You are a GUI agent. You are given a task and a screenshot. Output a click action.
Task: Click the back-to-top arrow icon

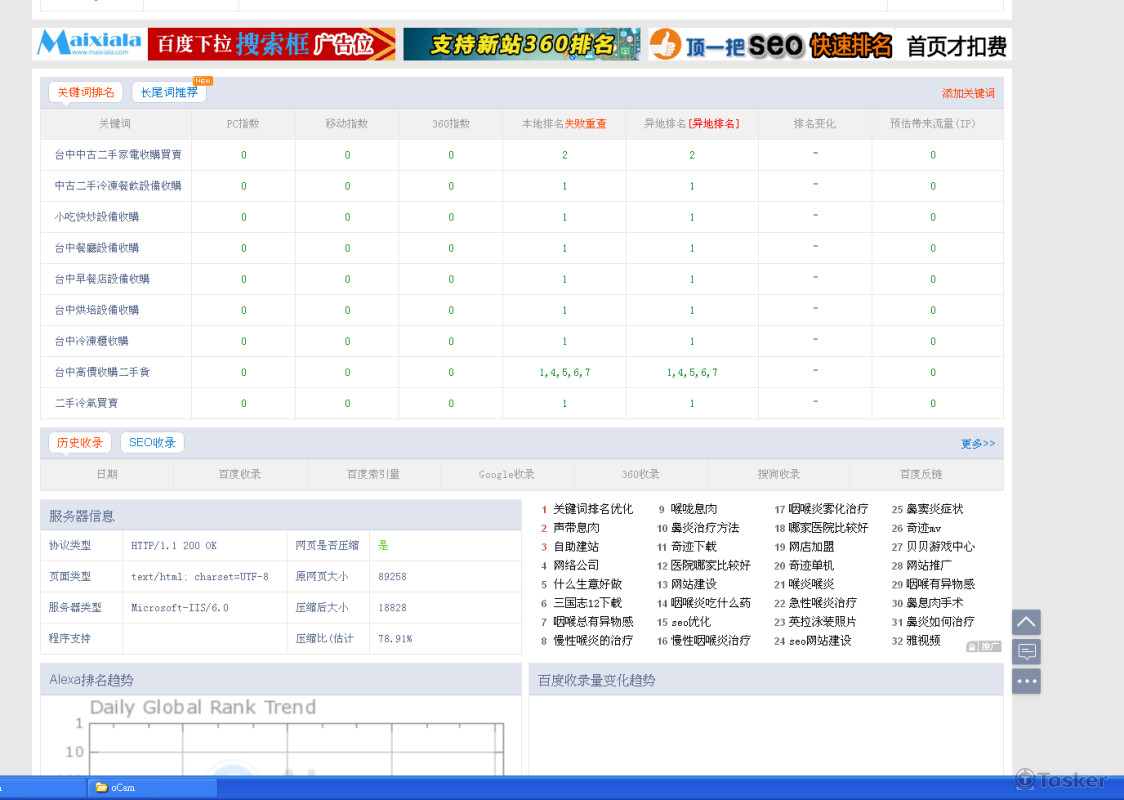[x=1026, y=621]
